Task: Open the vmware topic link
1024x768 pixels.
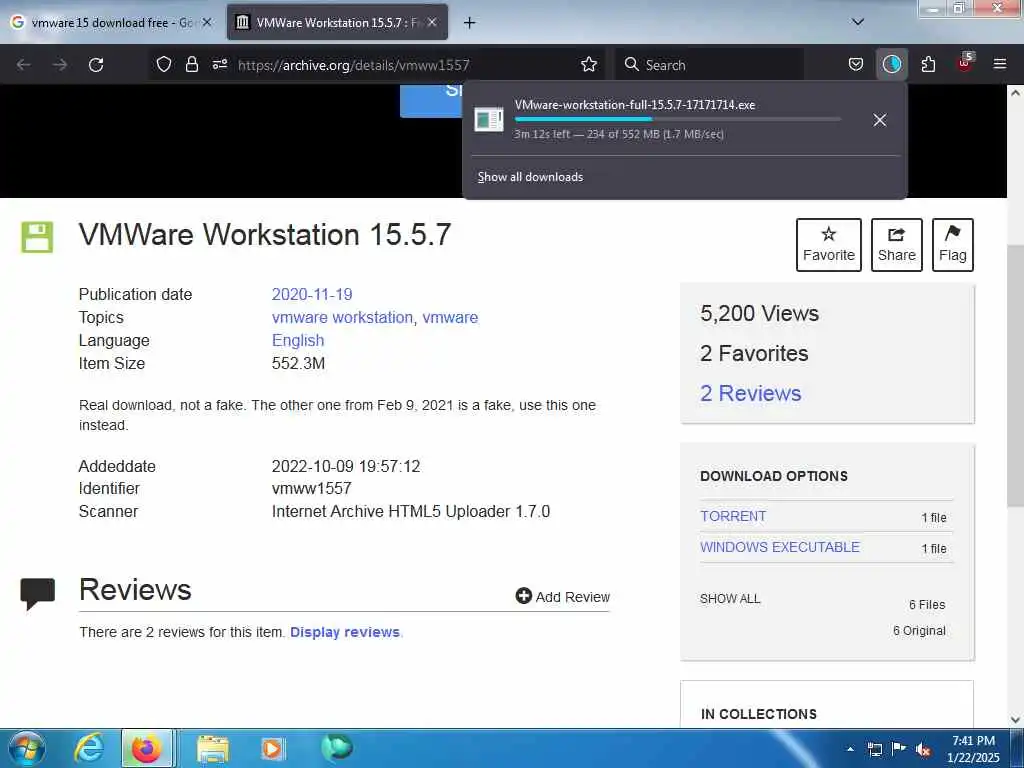Action: coord(451,317)
